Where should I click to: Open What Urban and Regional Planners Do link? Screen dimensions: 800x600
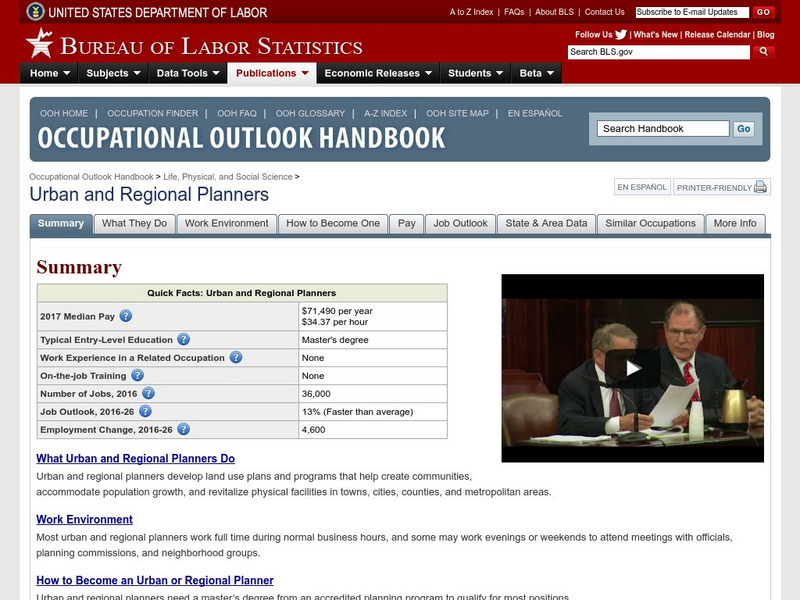click(x=135, y=458)
